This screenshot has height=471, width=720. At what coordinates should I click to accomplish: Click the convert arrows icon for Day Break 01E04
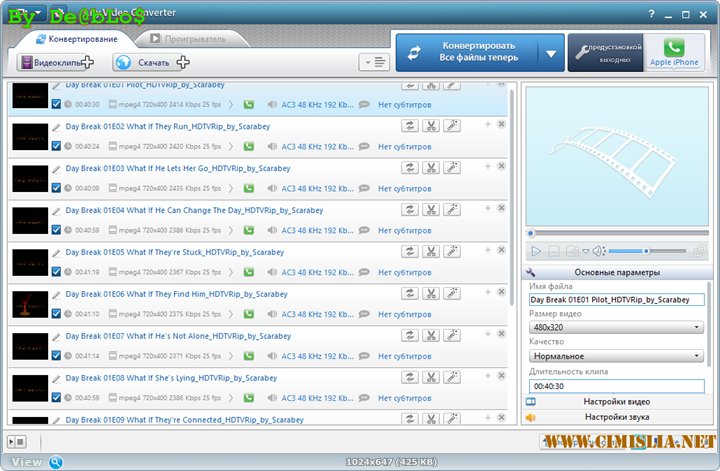click(410, 210)
